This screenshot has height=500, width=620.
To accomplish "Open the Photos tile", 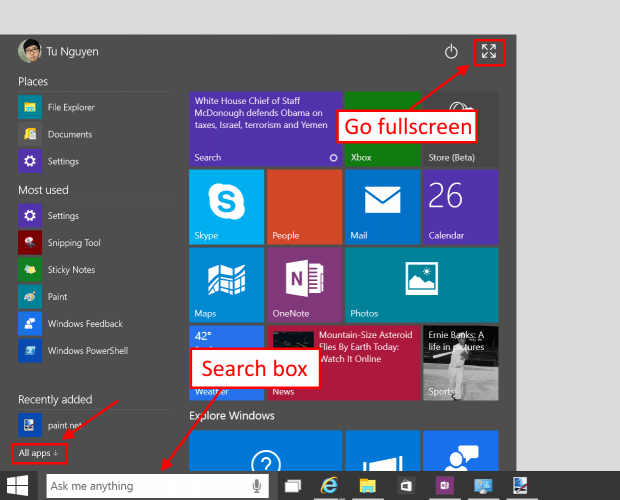I will click(422, 285).
